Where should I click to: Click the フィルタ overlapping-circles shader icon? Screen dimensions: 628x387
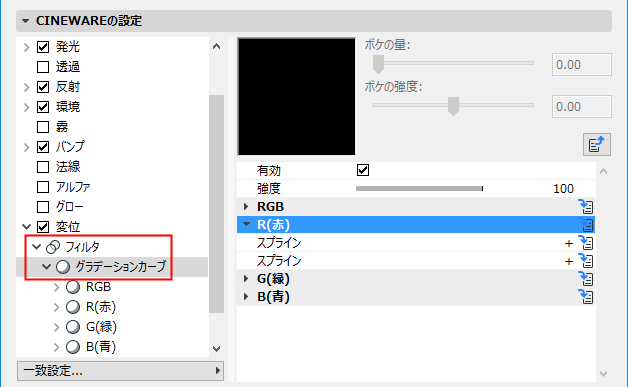coord(53,247)
